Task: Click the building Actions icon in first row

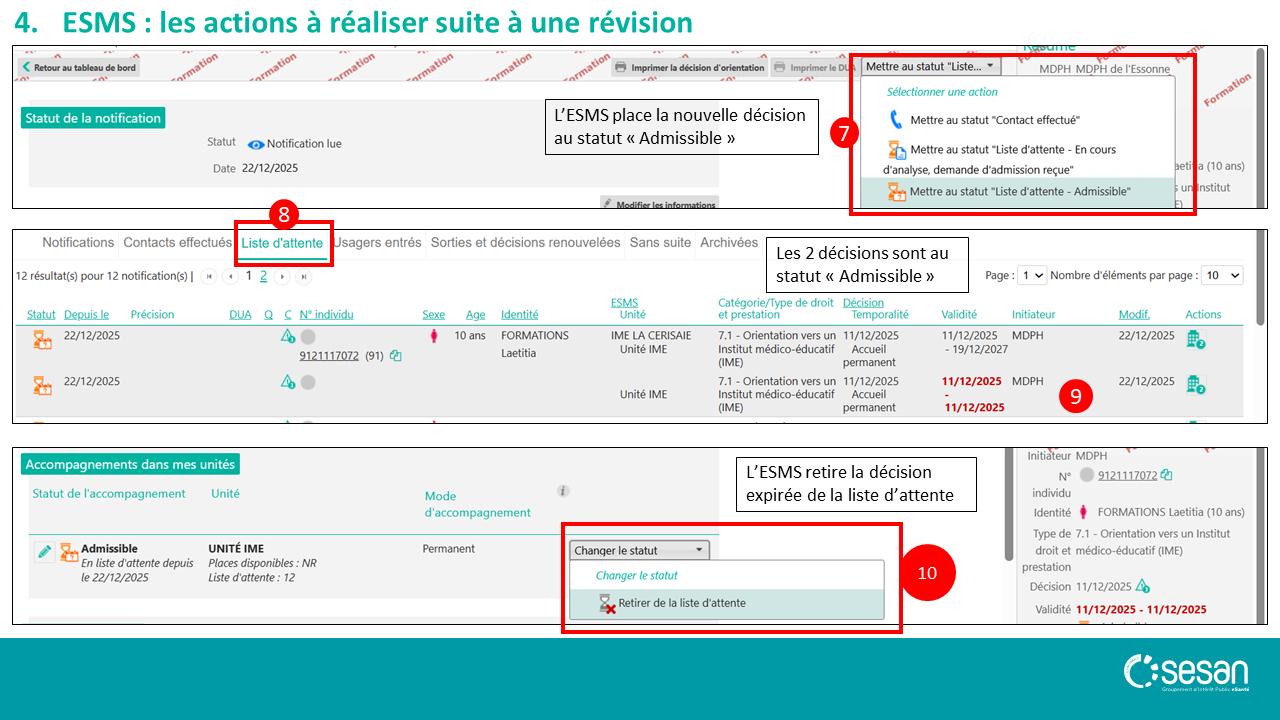Action: (1195, 340)
